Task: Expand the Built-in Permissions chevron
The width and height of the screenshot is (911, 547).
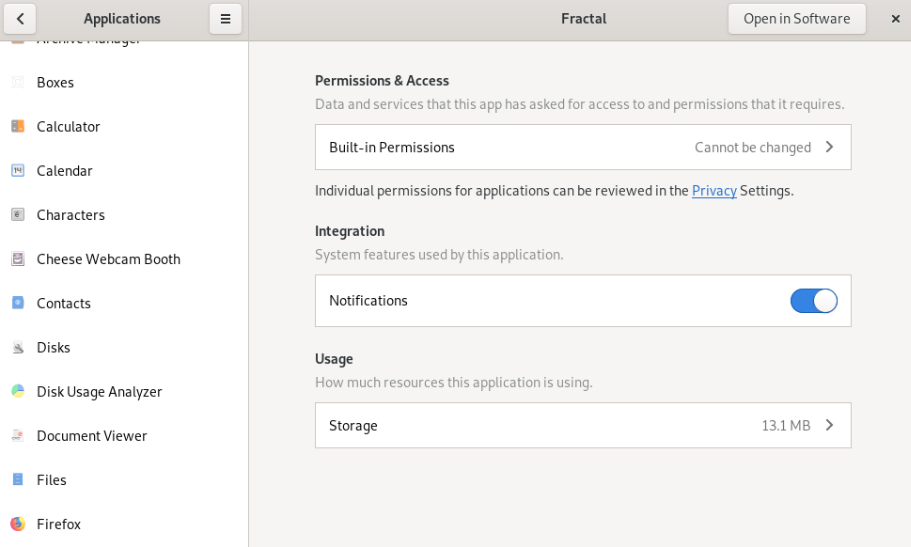Action: pyautogui.click(x=829, y=147)
